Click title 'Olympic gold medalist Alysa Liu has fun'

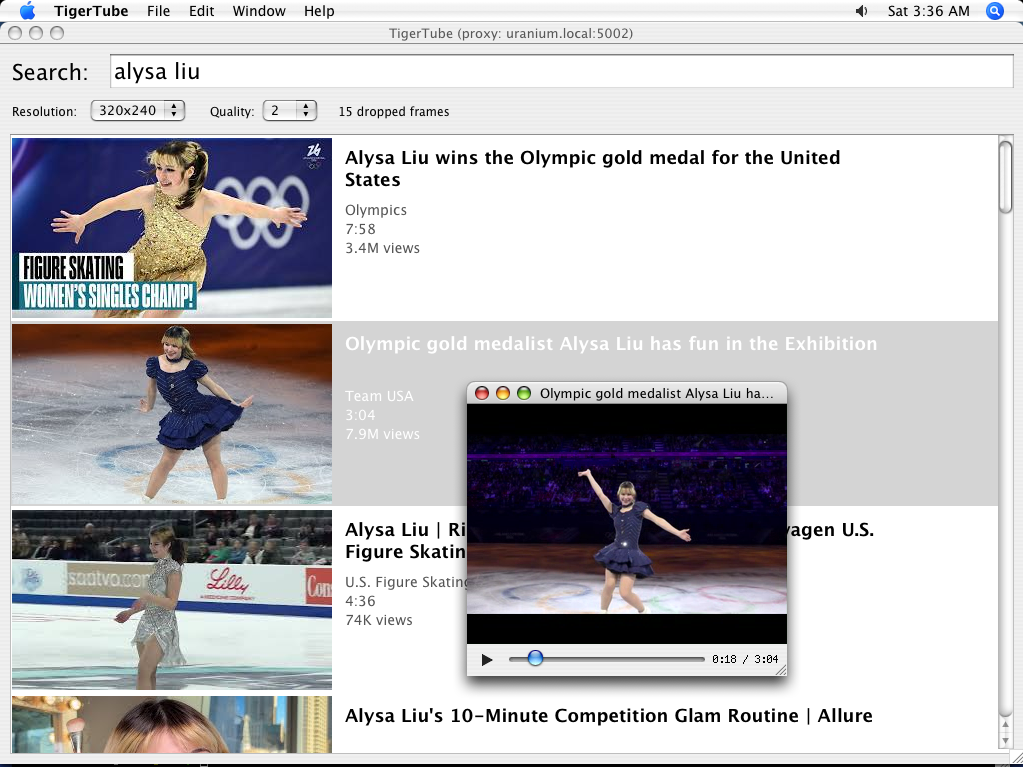(611, 344)
